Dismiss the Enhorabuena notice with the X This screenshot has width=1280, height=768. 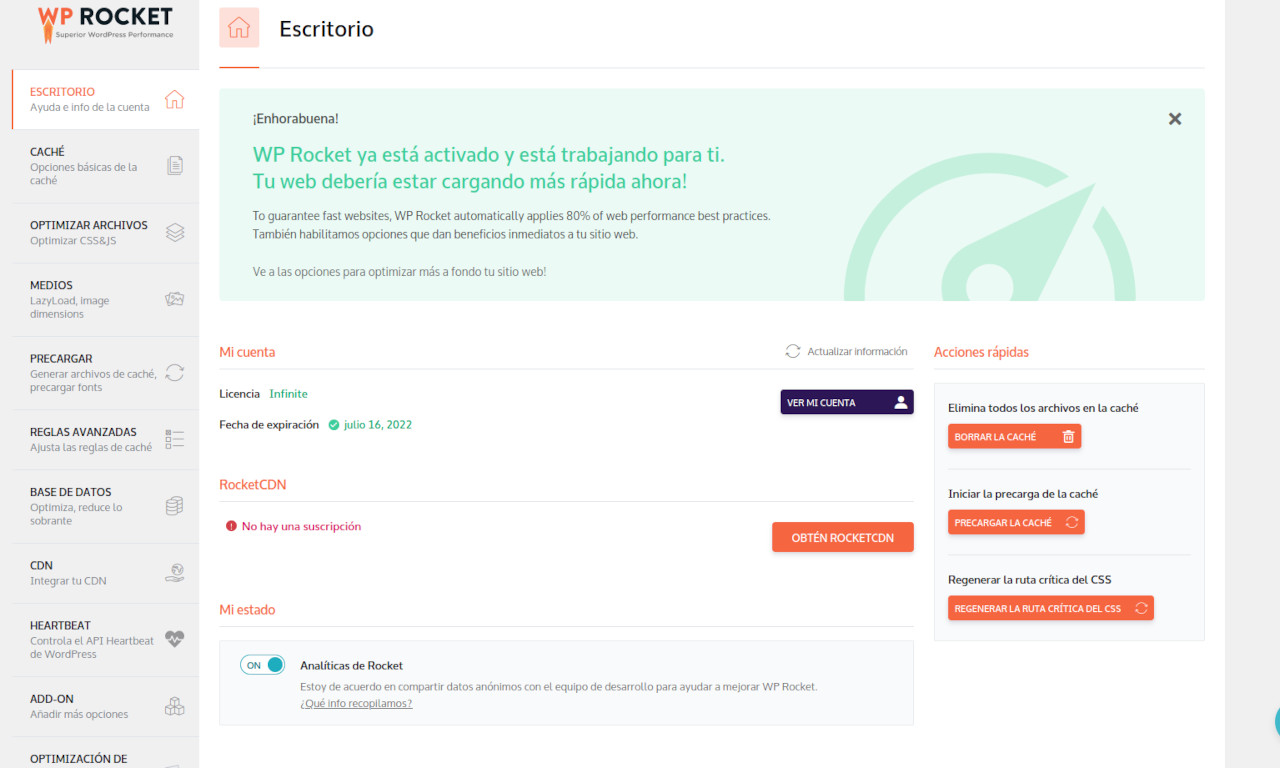click(1175, 119)
